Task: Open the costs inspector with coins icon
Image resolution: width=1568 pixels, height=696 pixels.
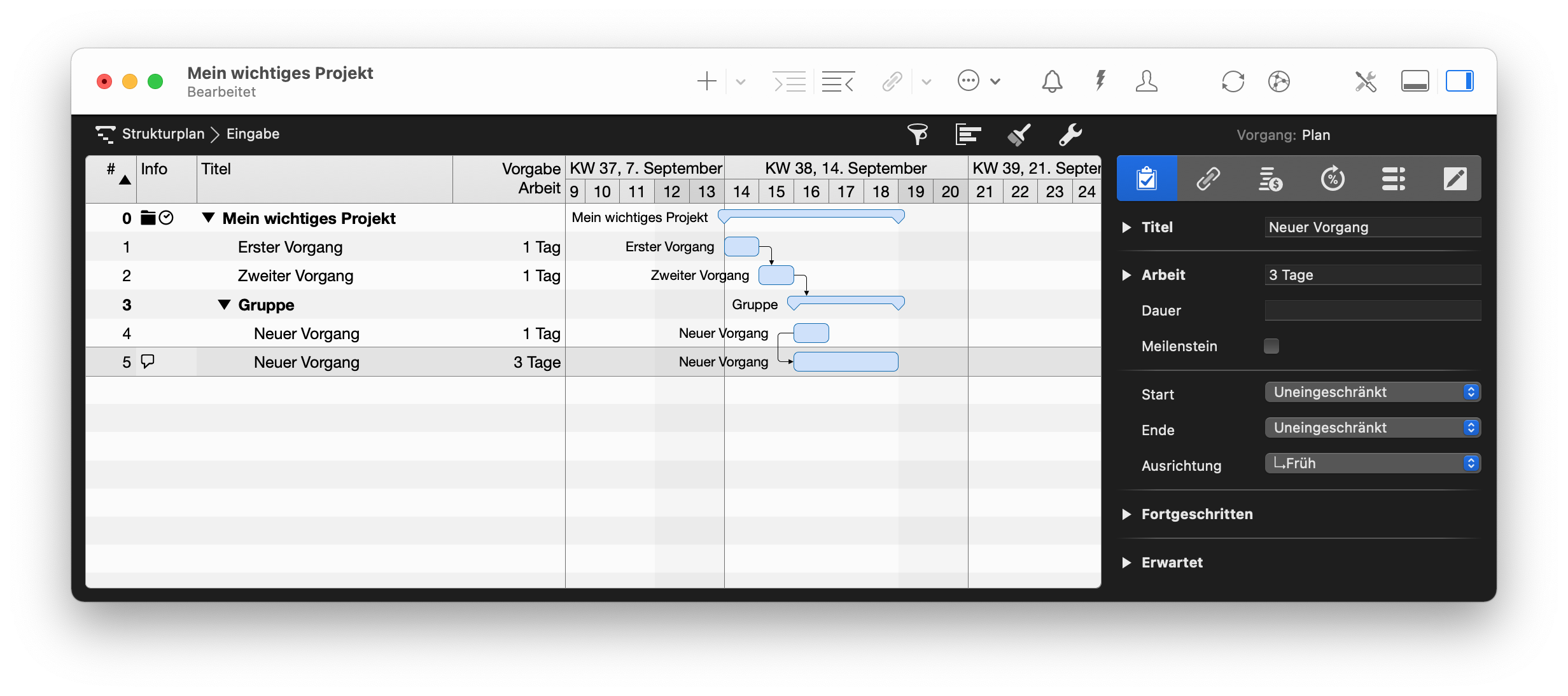Action: (x=1270, y=178)
